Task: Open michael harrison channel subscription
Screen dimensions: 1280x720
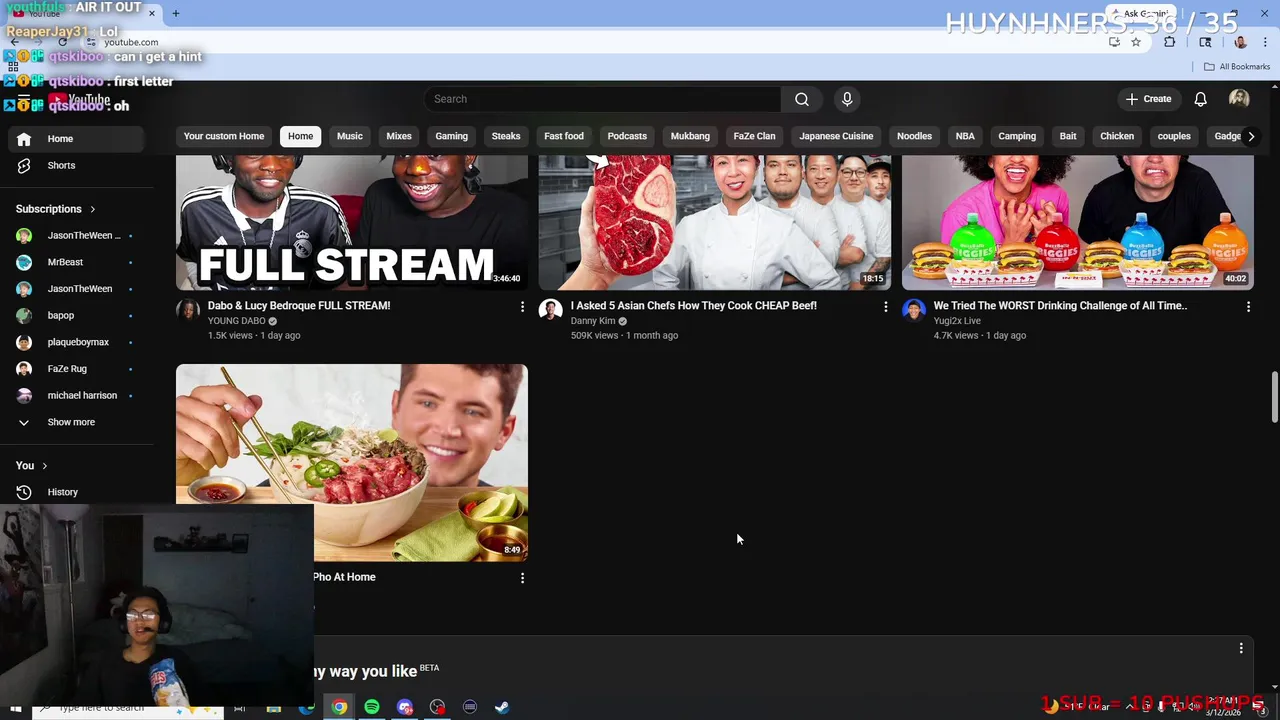Action: pyautogui.click(x=76, y=395)
